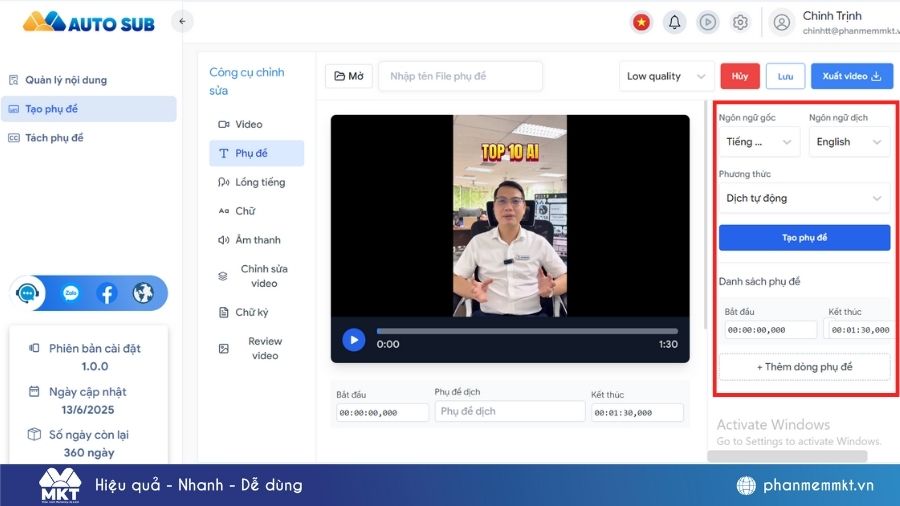
Task: Open the Lồng tiếng tool
Action: pos(257,182)
